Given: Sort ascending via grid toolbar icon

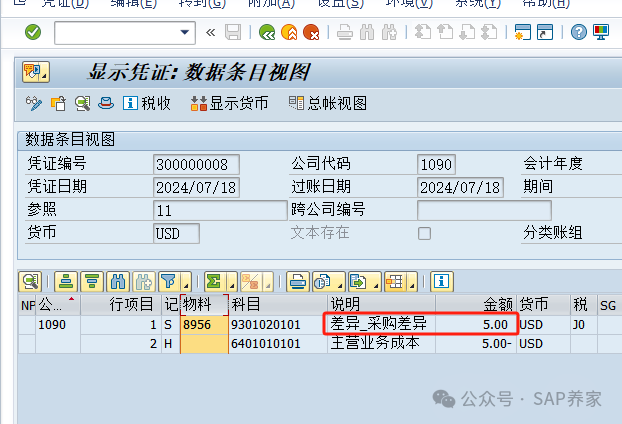Looking at the screenshot, I should [66, 282].
